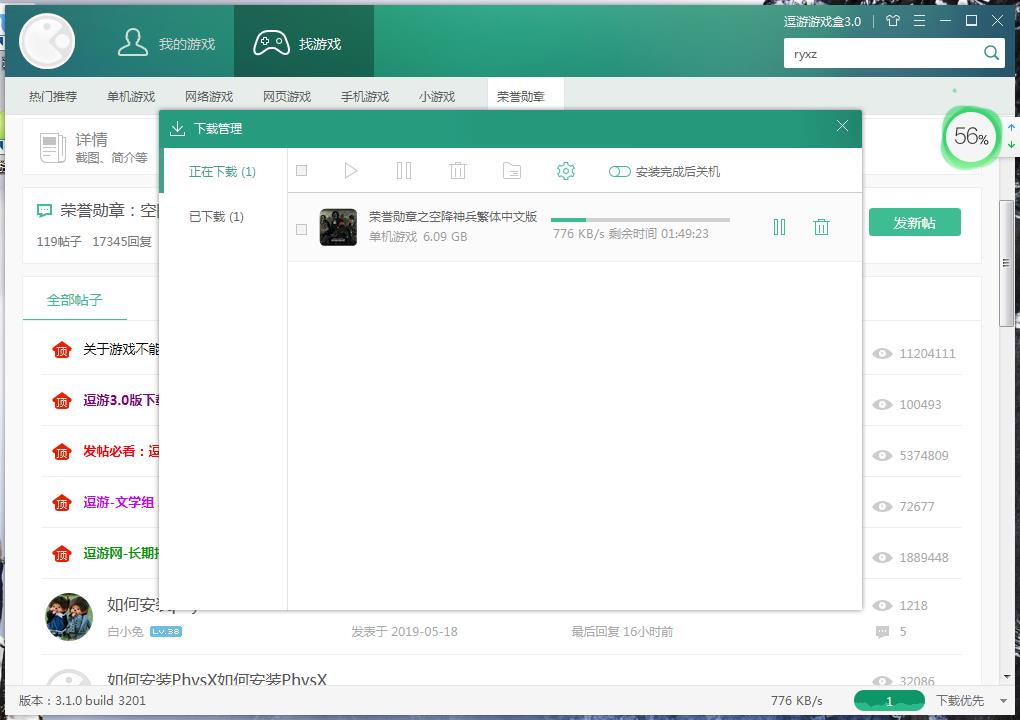Select the 热门推荐 tab
This screenshot has height=720, width=1020.
tap(53, 96)
